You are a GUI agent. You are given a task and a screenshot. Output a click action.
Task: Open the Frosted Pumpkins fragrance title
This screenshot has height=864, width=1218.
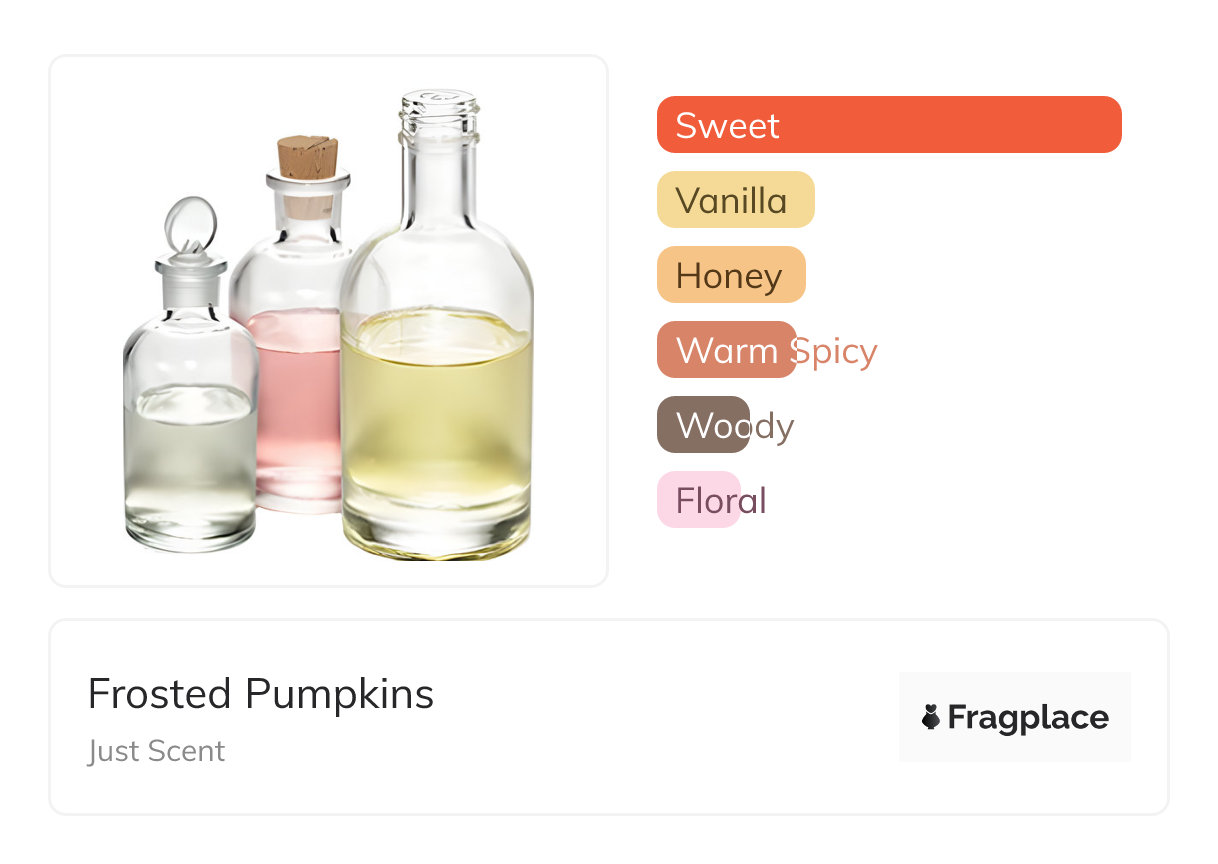point(261,694)
